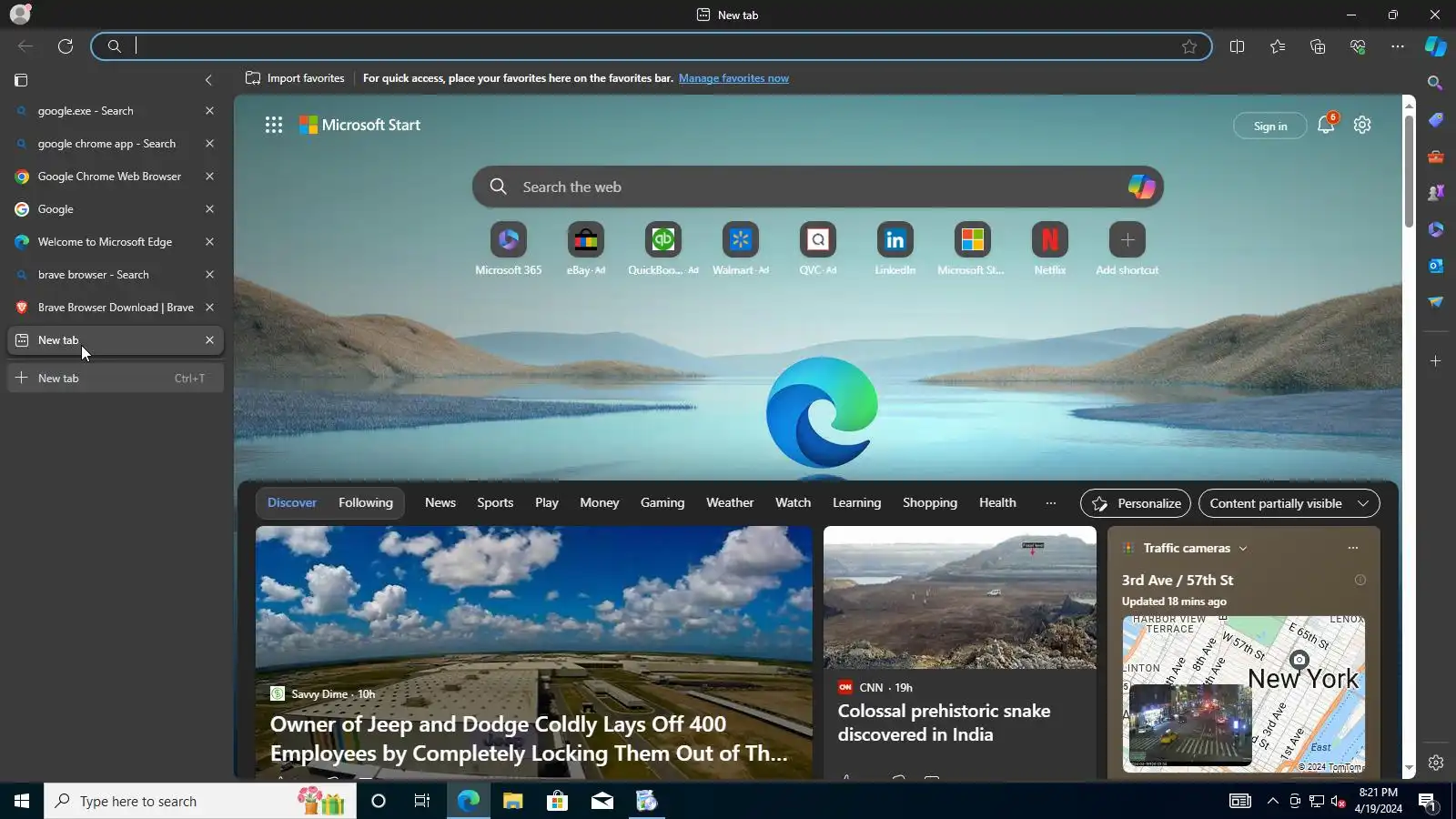Open the Tab actions menu icon

click(21, 80)
